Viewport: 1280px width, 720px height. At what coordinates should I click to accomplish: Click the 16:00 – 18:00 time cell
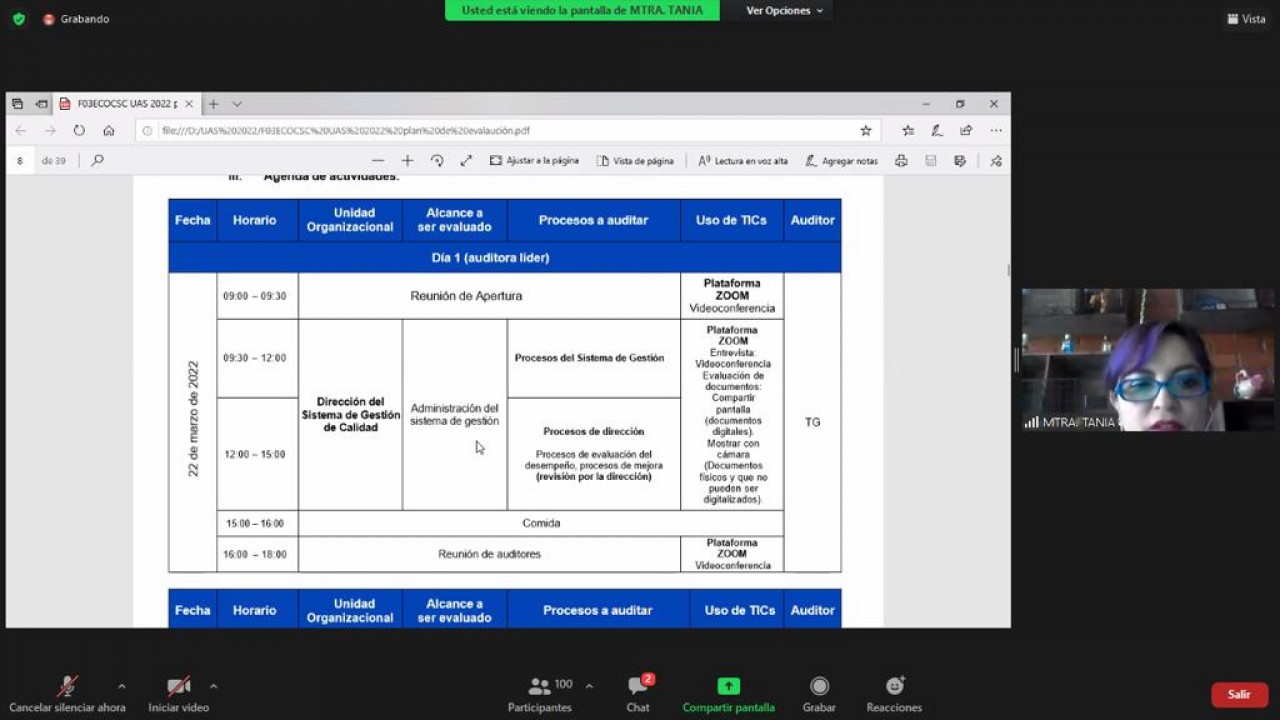(257, 554)
